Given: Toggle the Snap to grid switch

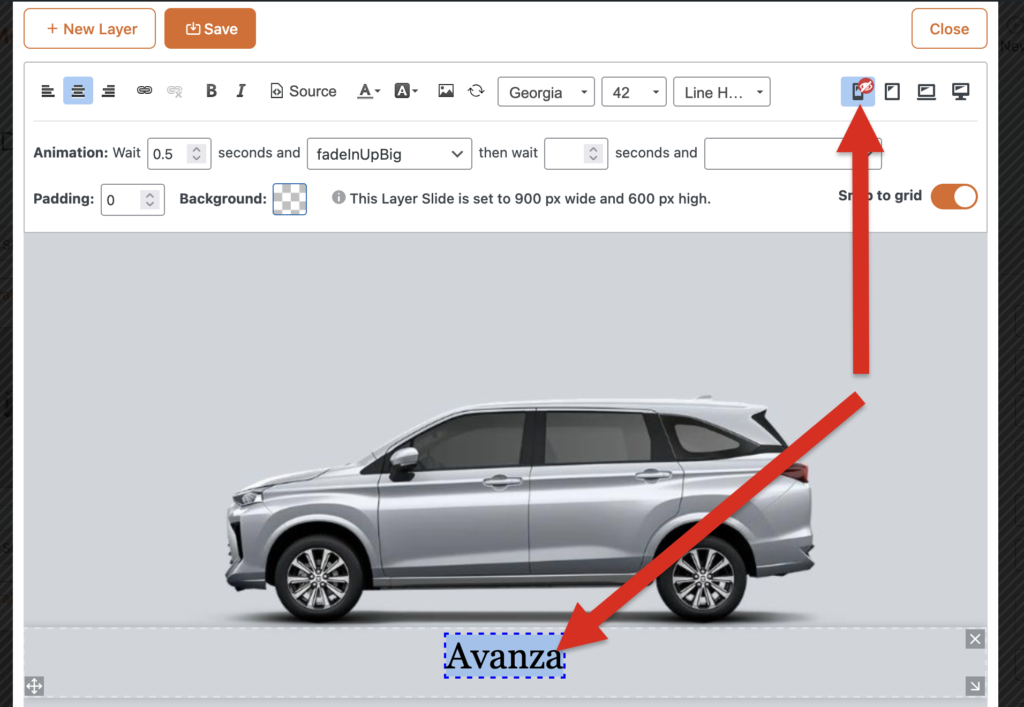Looking at the screenshot, I should (954, 196).
